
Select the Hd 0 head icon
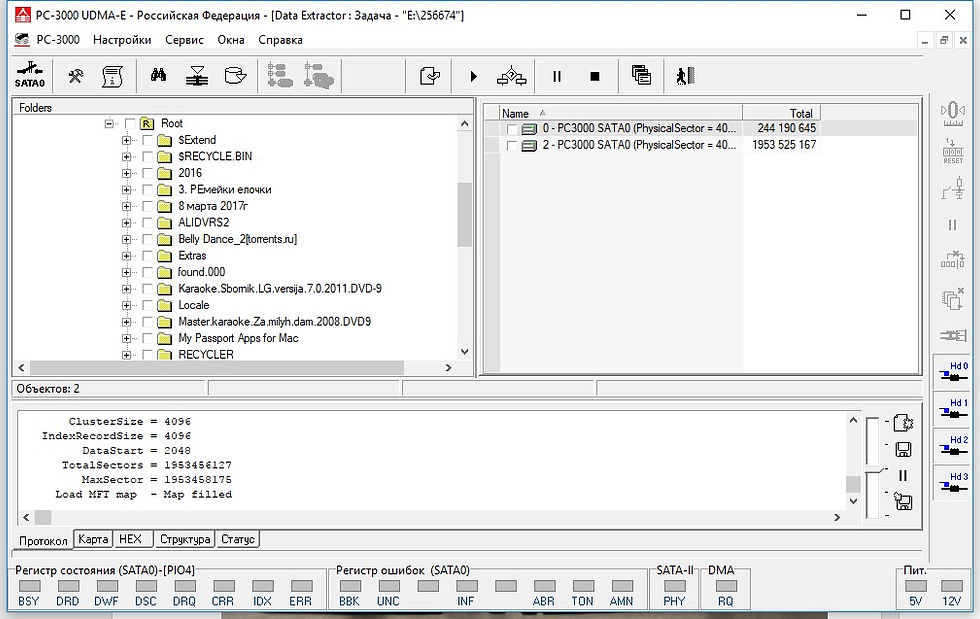[954, 372]
